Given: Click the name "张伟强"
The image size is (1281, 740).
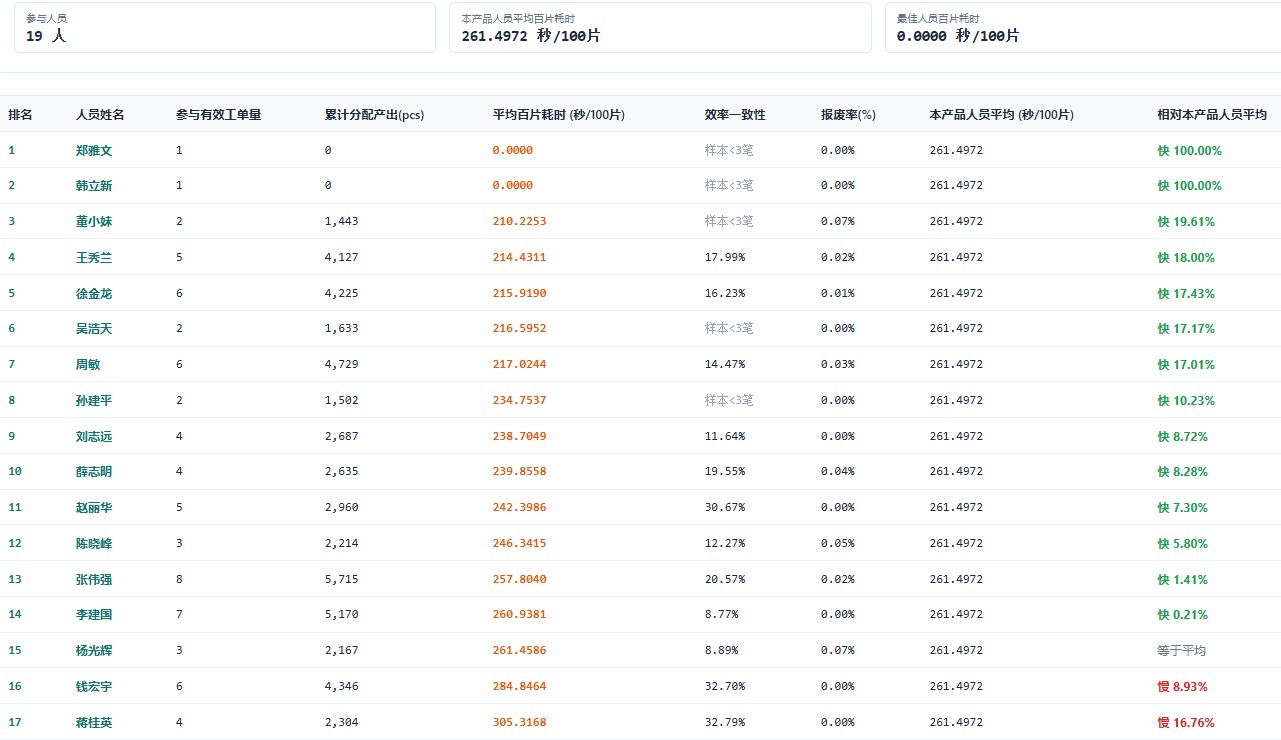Looking at the screenshot, I should pyautogui.click(x=94, y=580).
